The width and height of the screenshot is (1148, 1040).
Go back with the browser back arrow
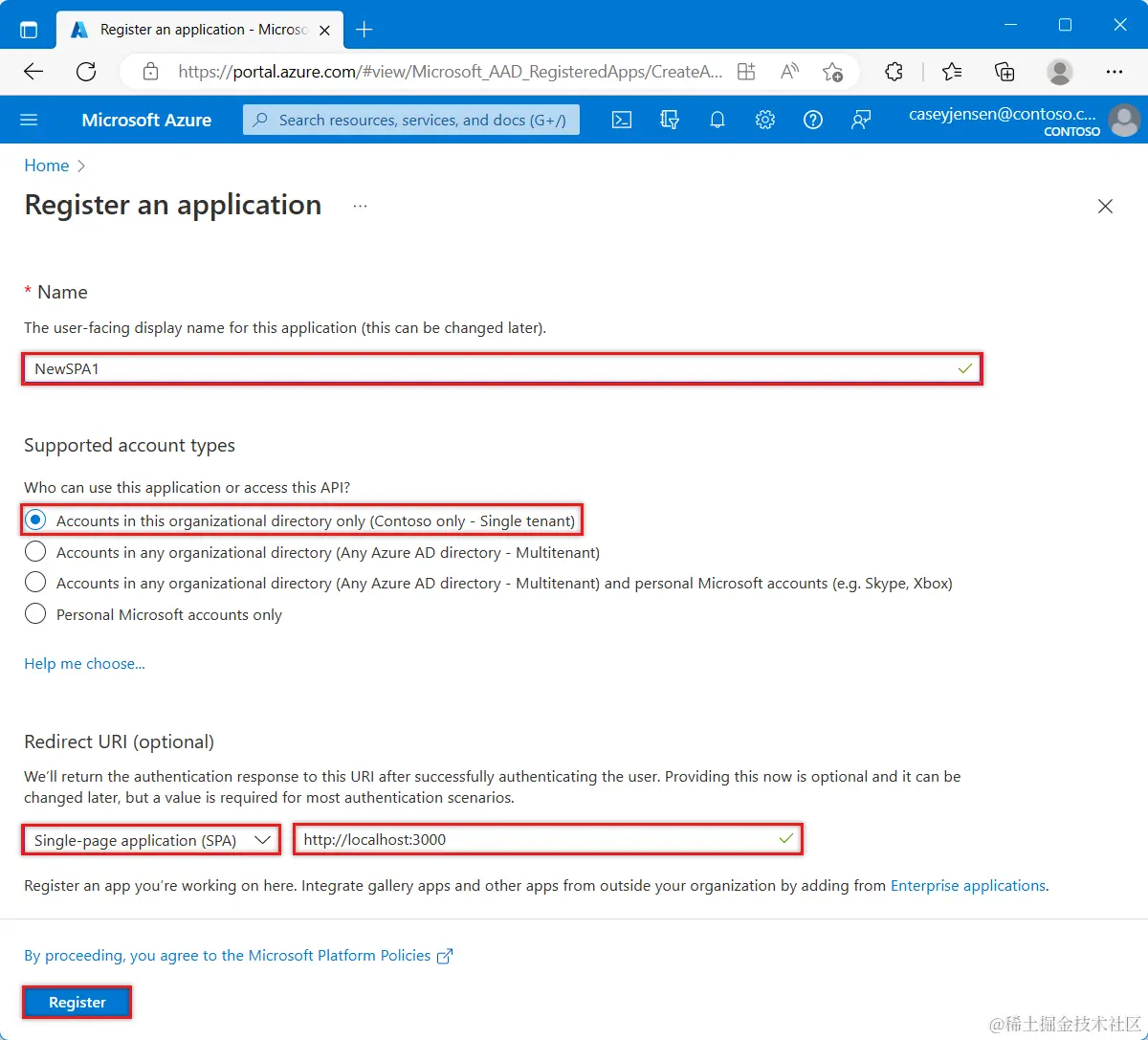click(33, 72)
